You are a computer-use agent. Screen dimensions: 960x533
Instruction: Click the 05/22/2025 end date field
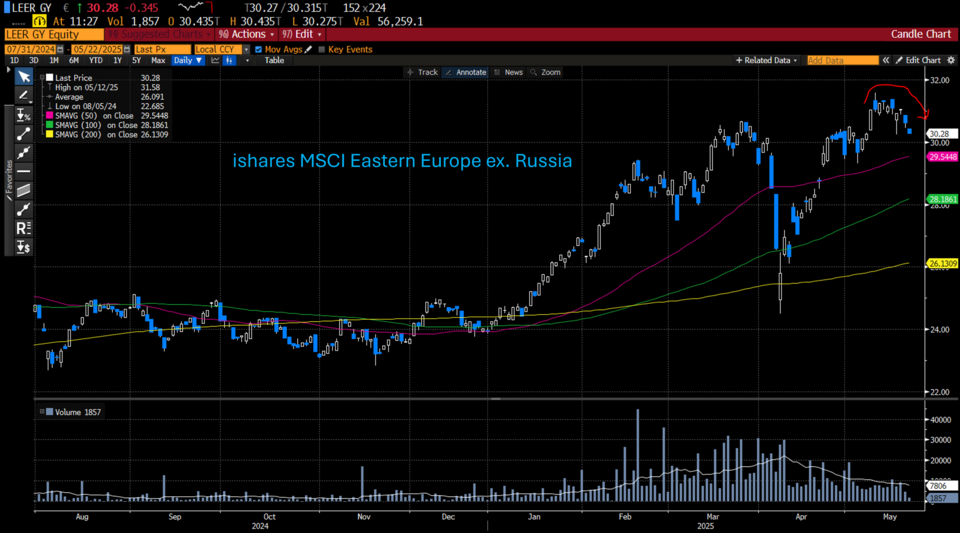pyautogui.click(x=97, y=50)
